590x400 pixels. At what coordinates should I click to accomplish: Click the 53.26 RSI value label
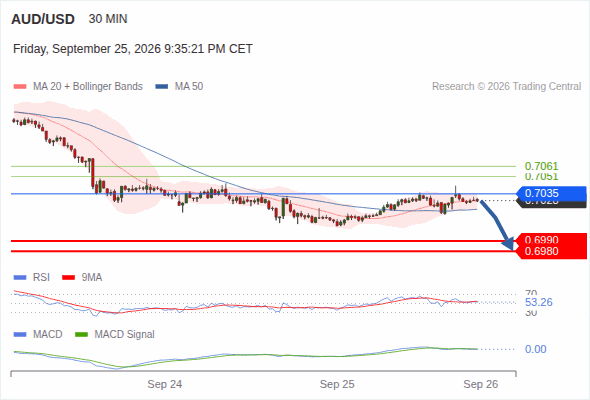tap(539, 302)
